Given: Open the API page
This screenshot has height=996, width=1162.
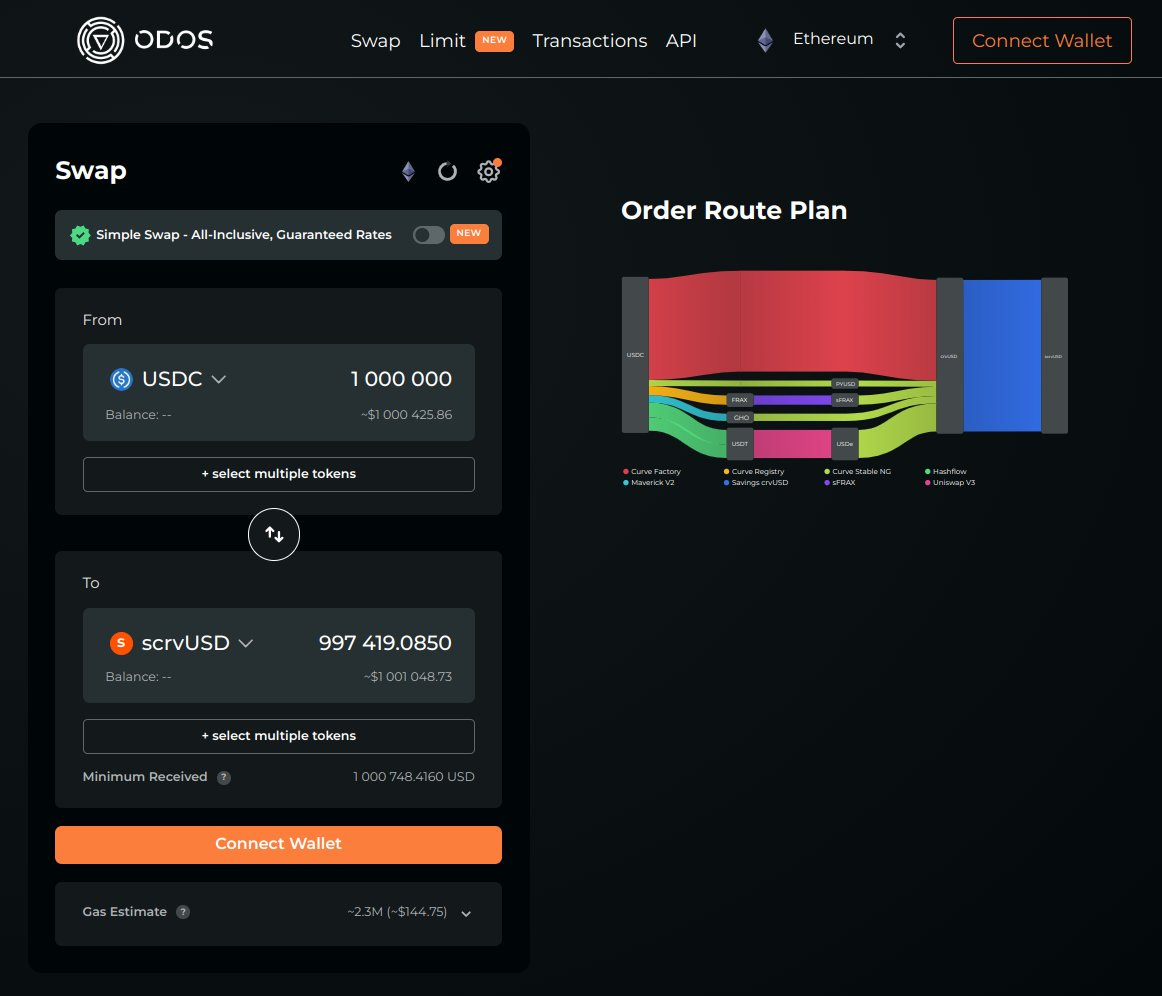Looking at the screenshot, I should pyautogui.click(x=680, y=41).
